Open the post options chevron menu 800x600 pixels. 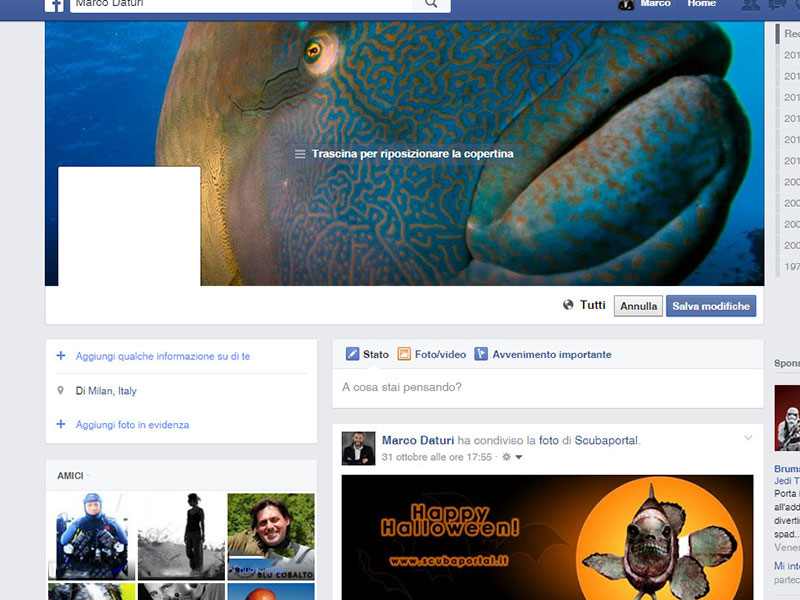[x=748, y=438]
